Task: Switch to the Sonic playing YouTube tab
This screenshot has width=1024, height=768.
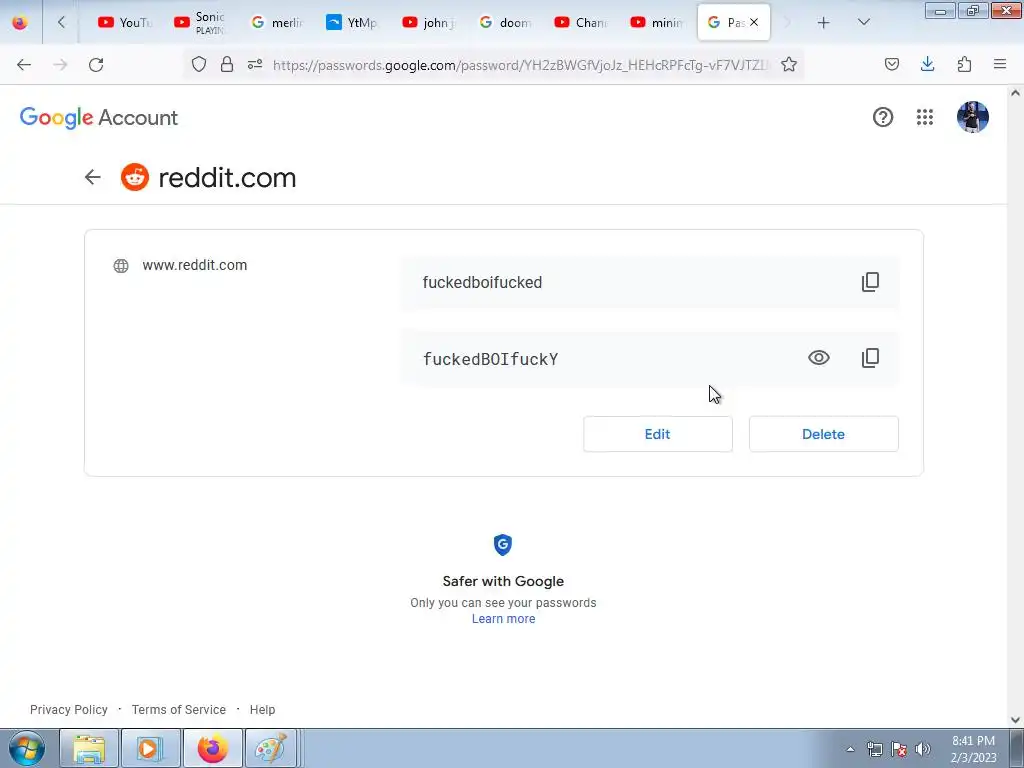Action: [x=200, y=22]
